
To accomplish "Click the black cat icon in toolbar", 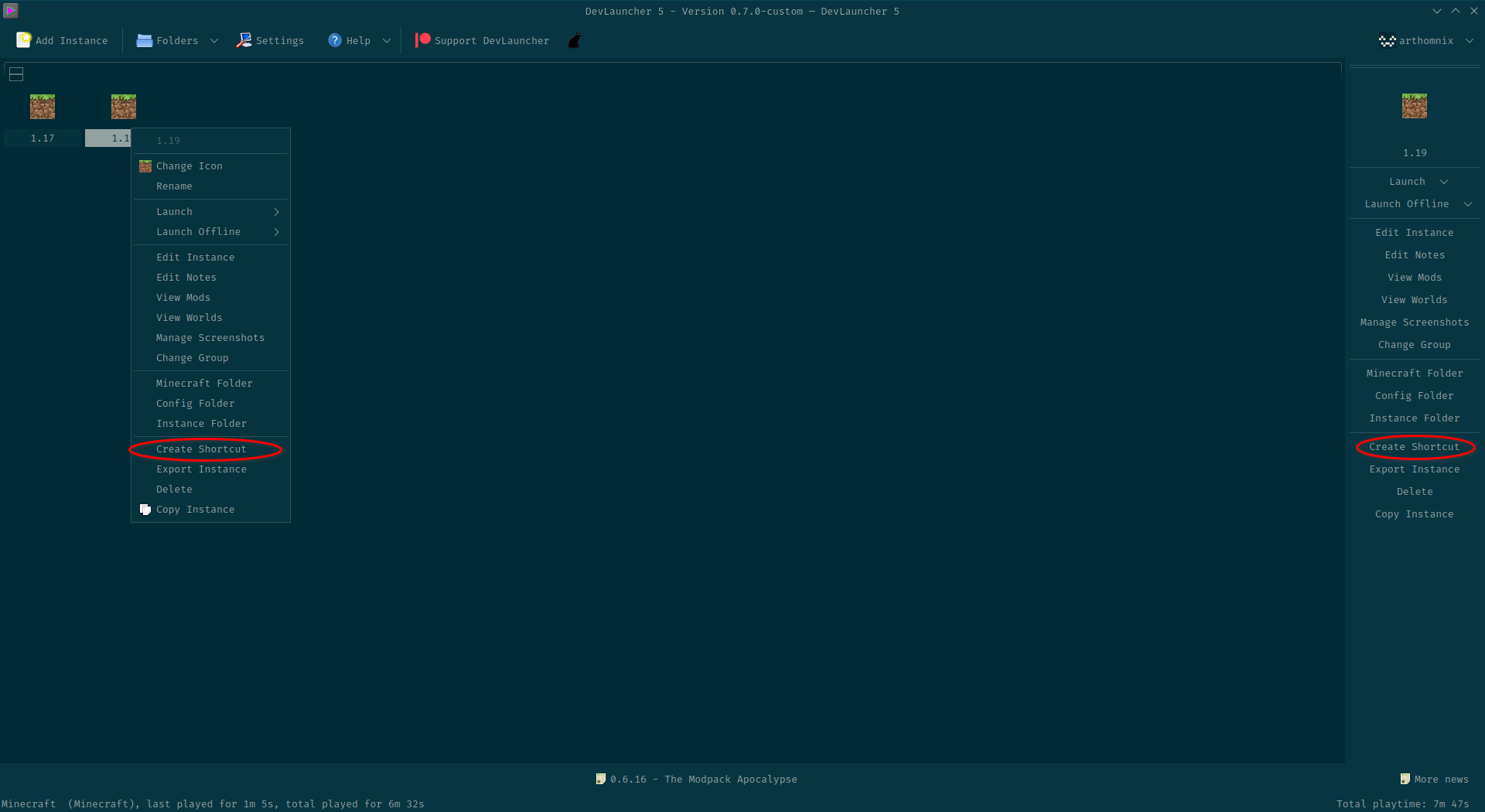I will (575, 40).
